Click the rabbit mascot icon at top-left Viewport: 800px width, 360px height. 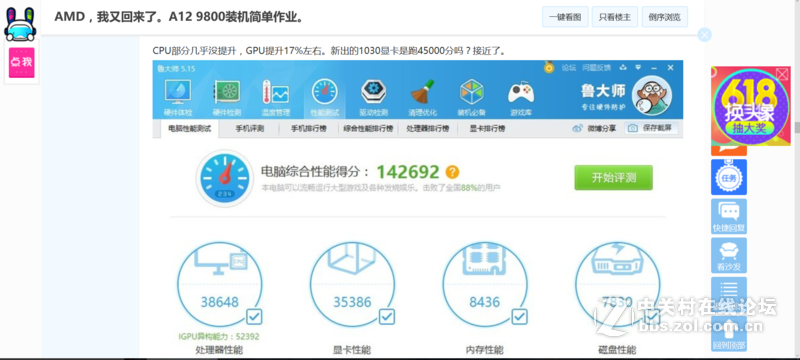(x=20, y=23)
